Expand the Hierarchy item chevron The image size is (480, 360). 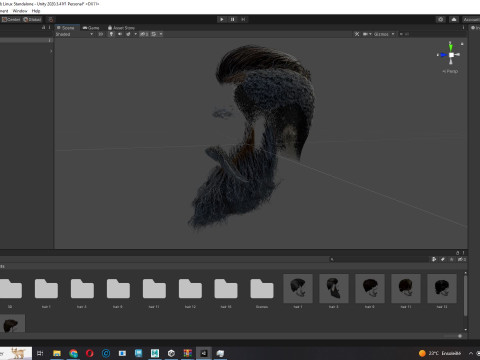click(51, 51)
